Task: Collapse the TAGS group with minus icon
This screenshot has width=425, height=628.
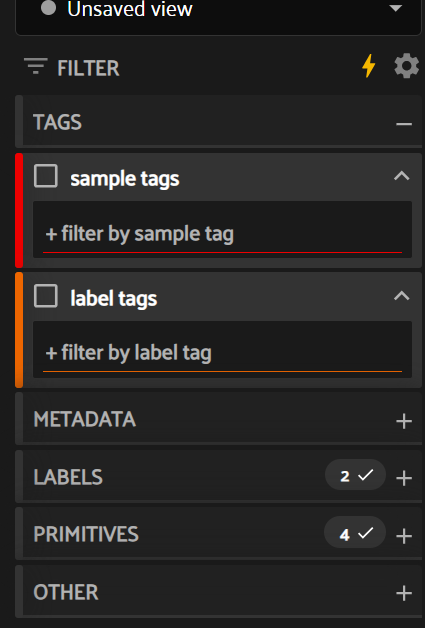Action: pos(404,124)
